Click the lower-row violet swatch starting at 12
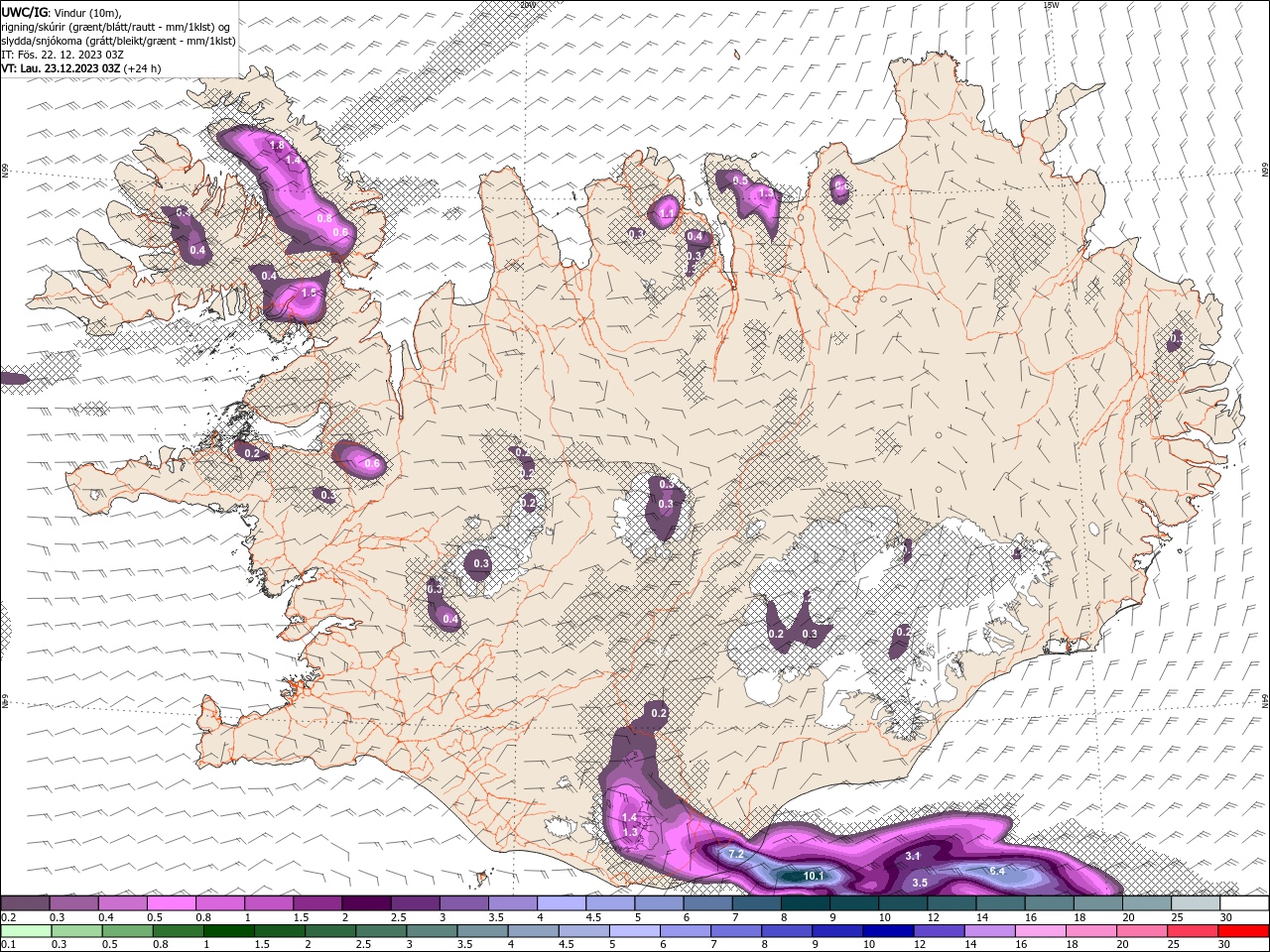The height and width of the screenshot is (952, 1270). point(940,931)
